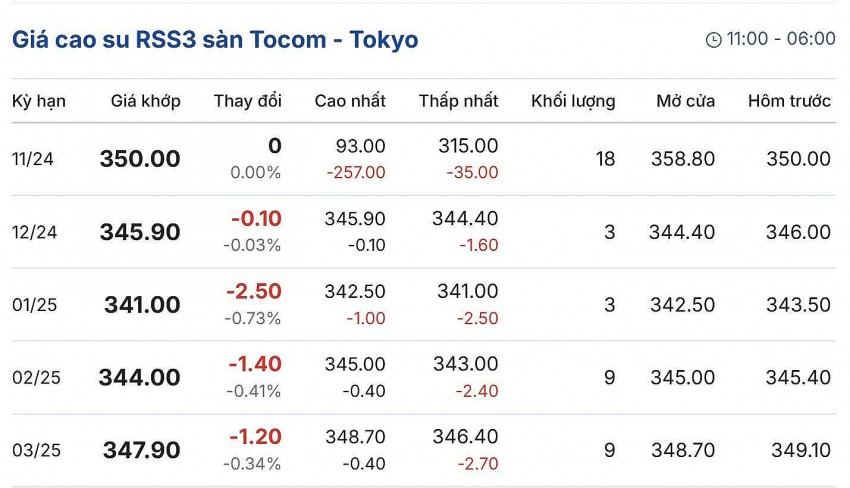Click the 347.90 matched price for 03/25

pos(142,451)
